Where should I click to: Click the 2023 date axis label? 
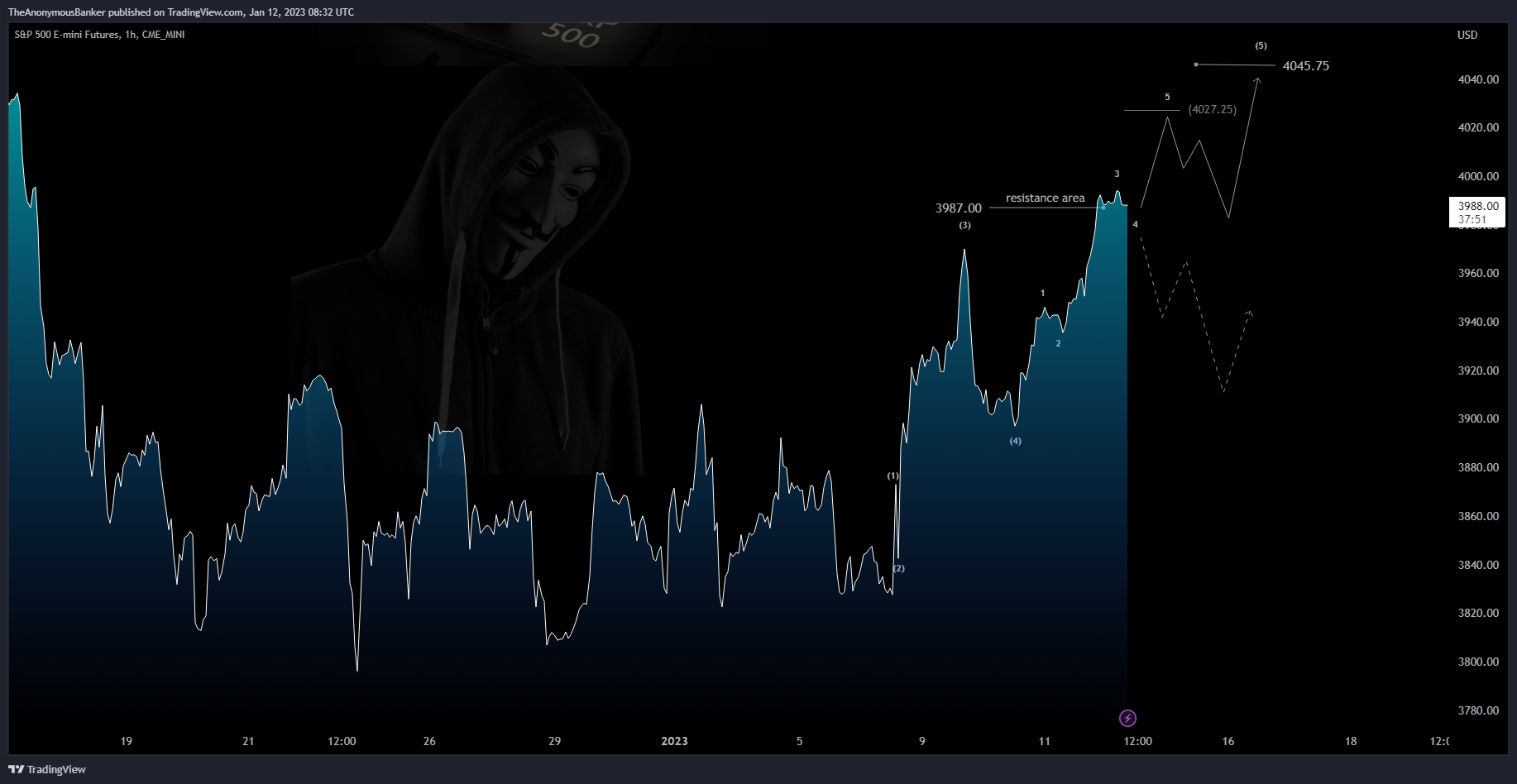tap(674, 741)
